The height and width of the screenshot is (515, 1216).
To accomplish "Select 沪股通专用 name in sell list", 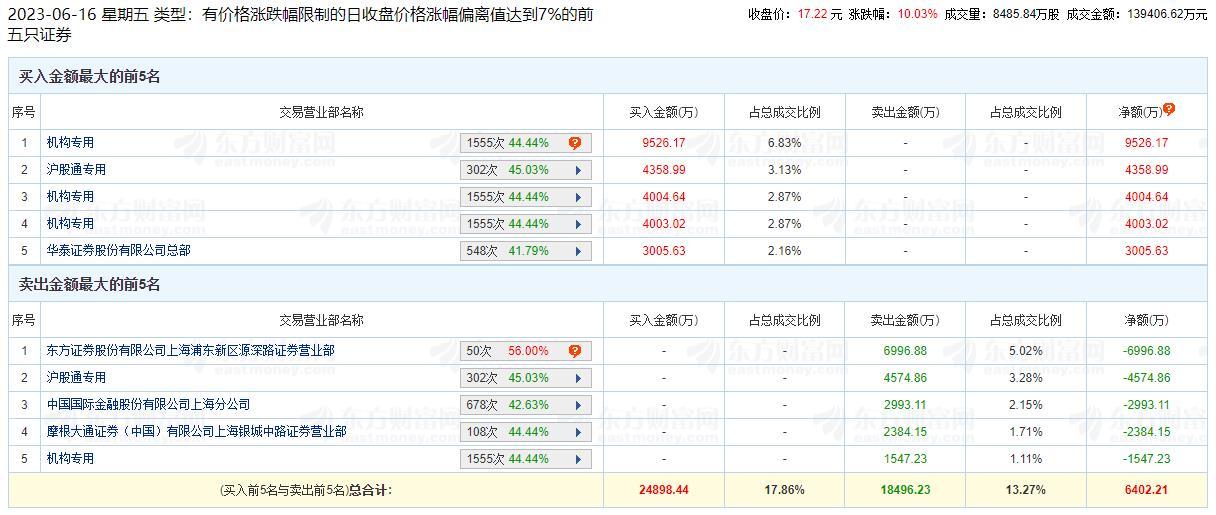I will (x=76, y=378).
